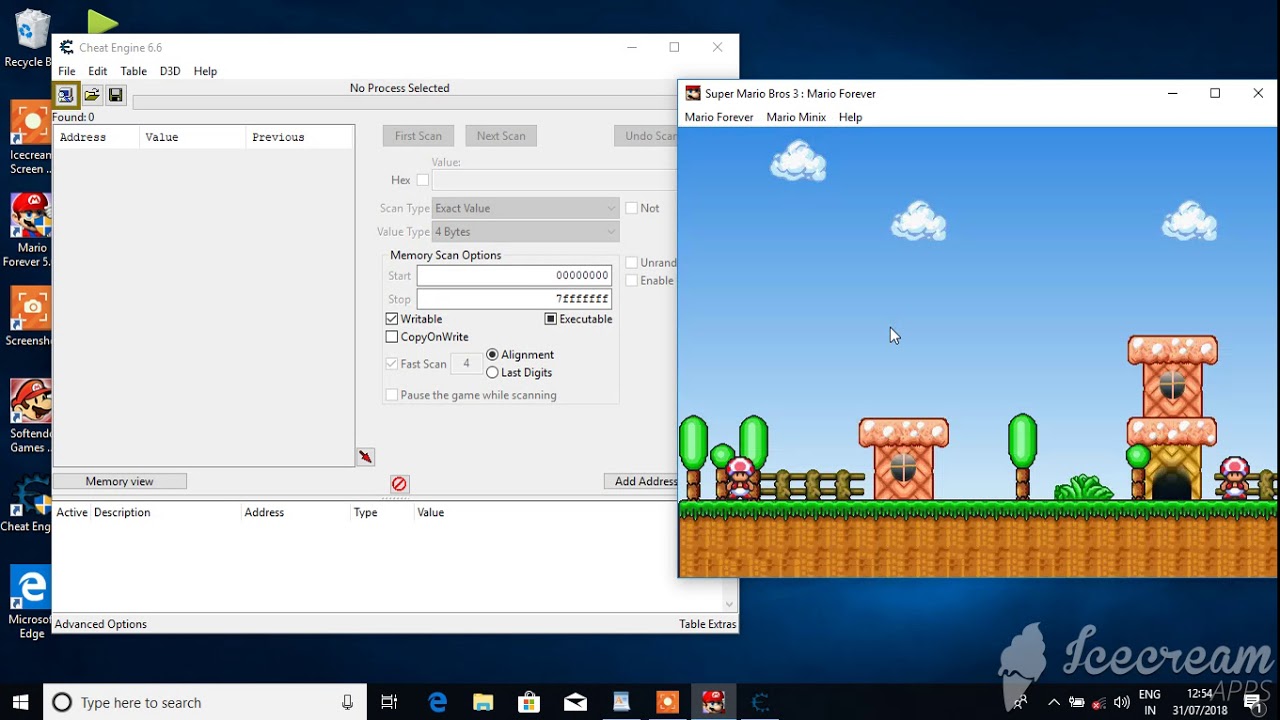Click the red no-entry clear list icon
This screenshot has width=1280, height=720.
tap(399, 484)
